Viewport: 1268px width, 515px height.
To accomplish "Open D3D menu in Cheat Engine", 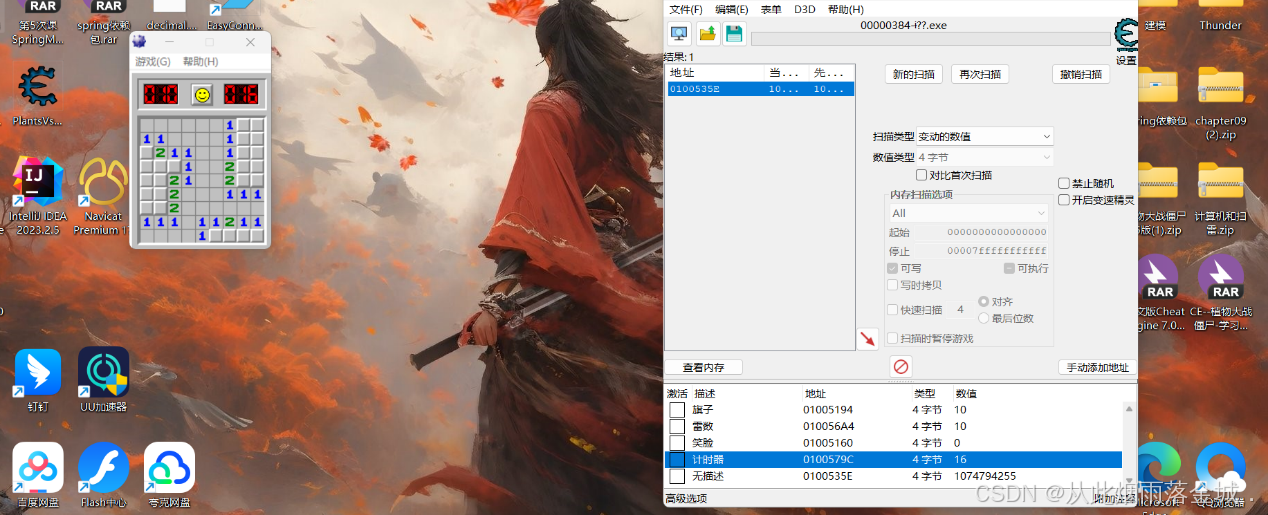I will click(804, 9).
